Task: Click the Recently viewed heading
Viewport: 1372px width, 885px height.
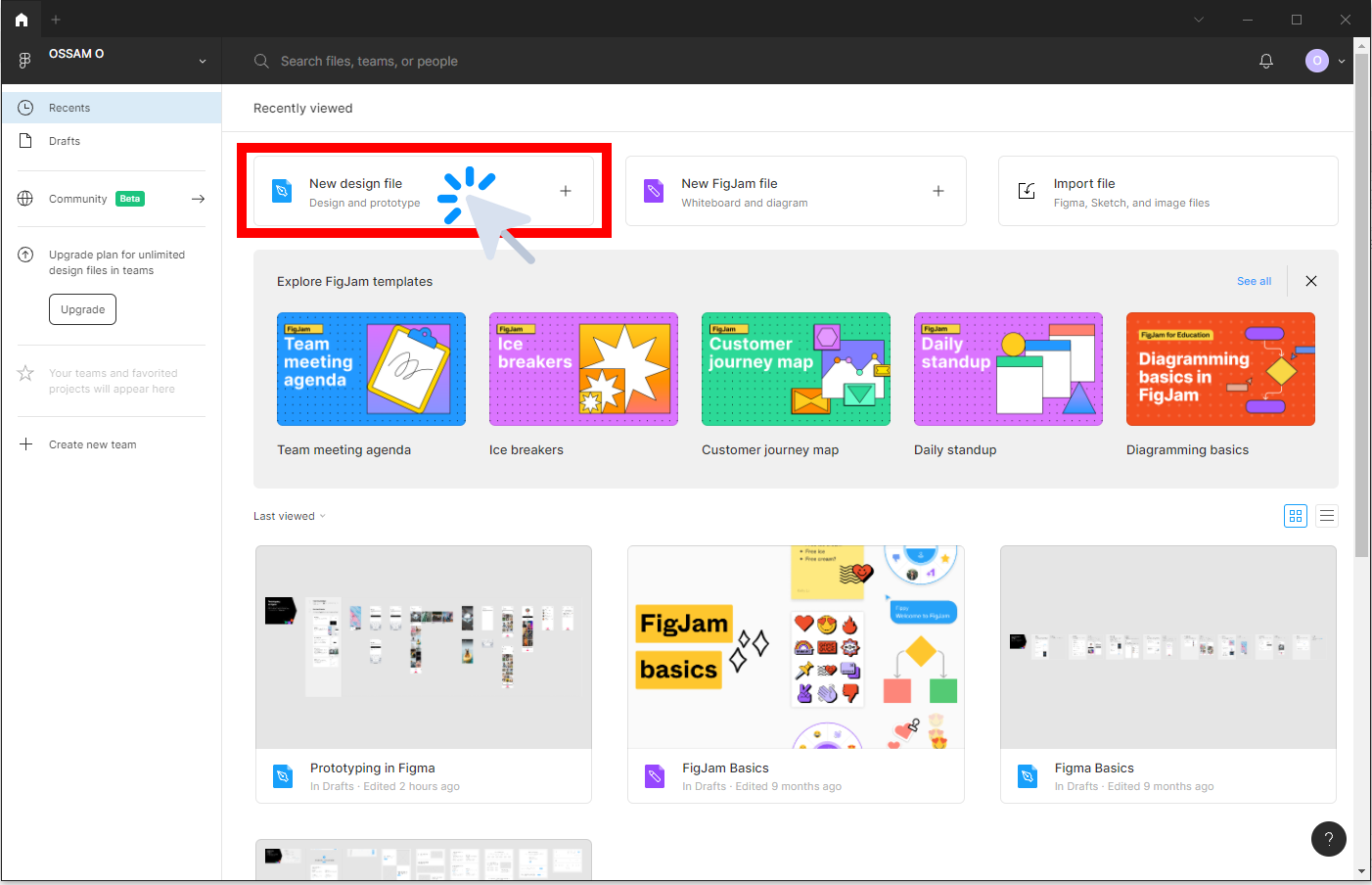Action: 303,108
